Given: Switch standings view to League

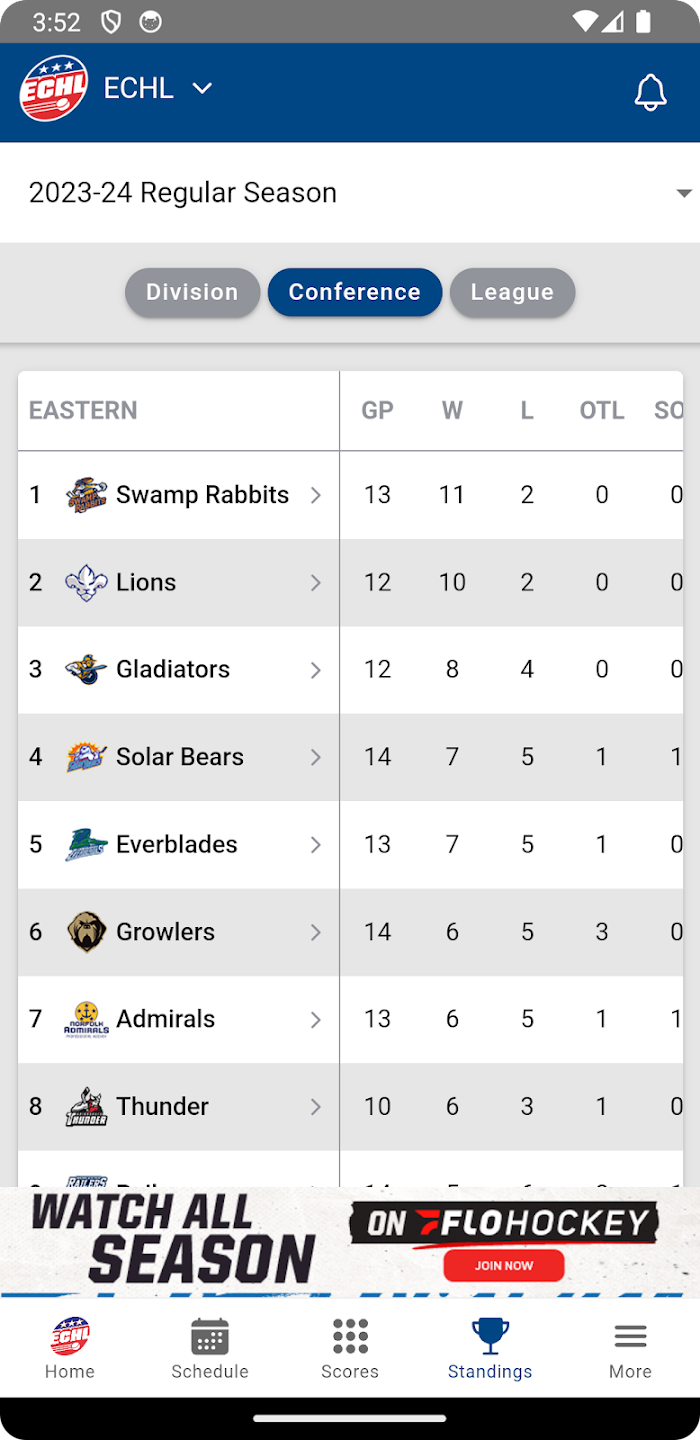Looking at the screenshot, I should (x=512, y=292).
